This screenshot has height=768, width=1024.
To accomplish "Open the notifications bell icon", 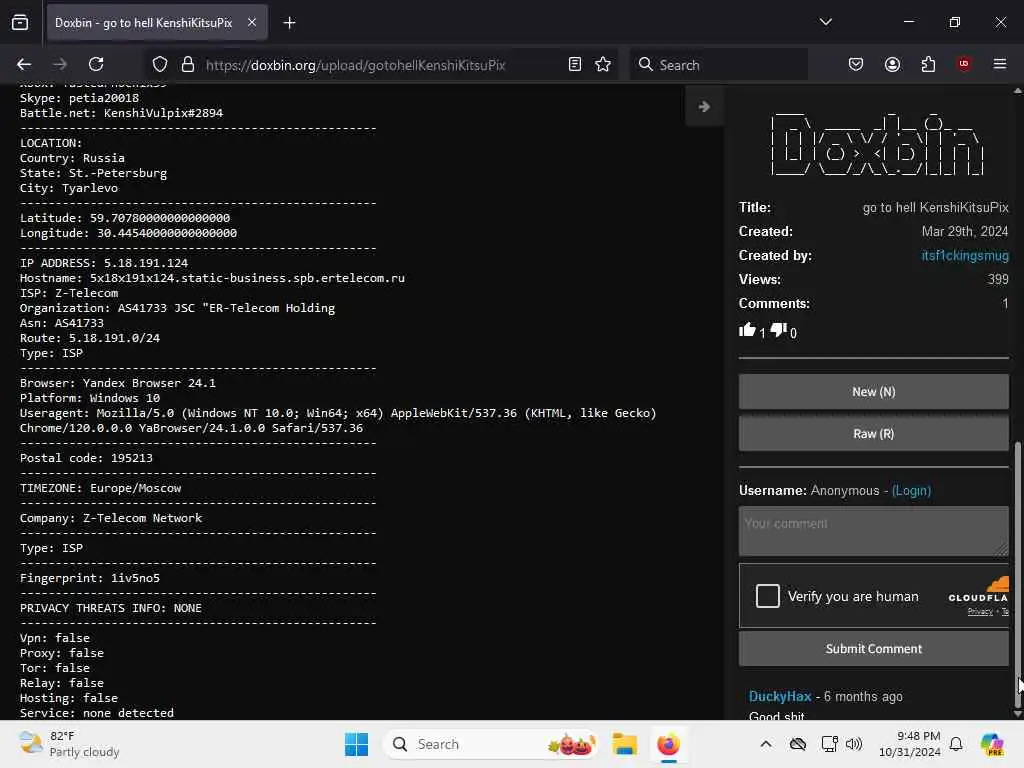I will tap(956, 744).
